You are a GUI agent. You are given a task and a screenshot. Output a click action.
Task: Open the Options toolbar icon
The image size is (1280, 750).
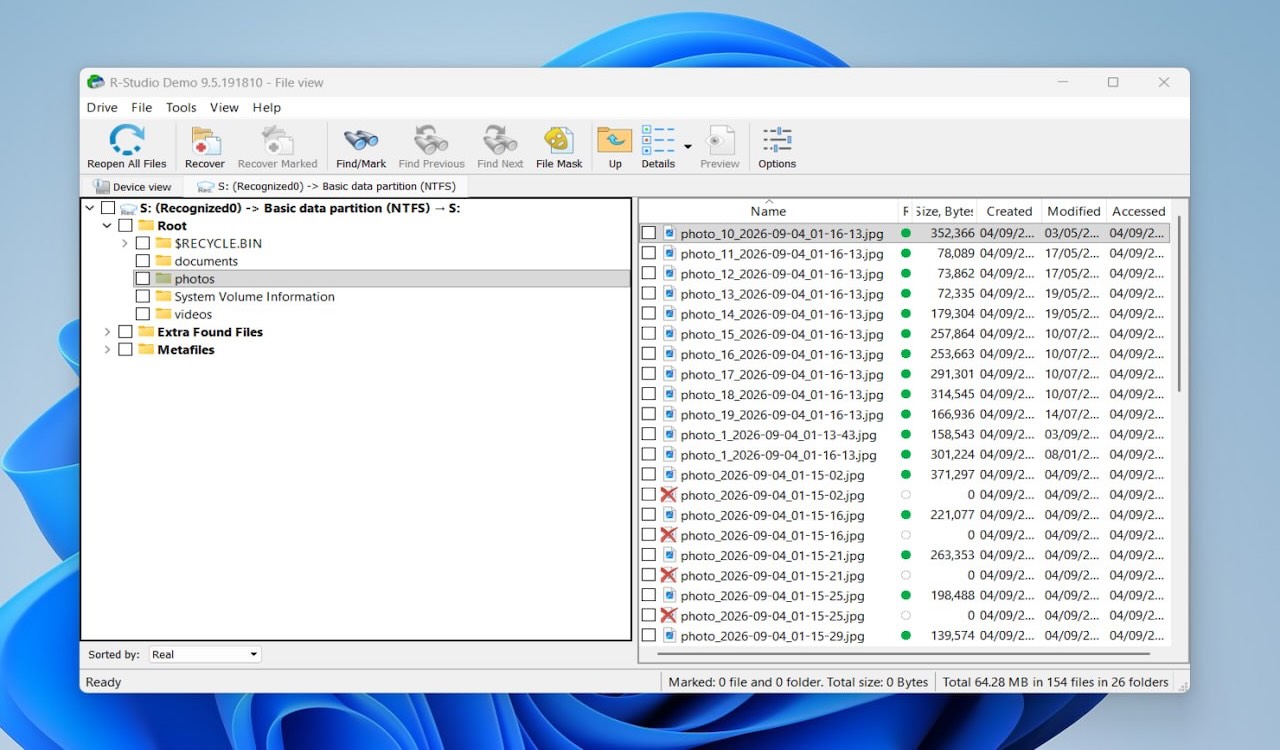[777, 140]
